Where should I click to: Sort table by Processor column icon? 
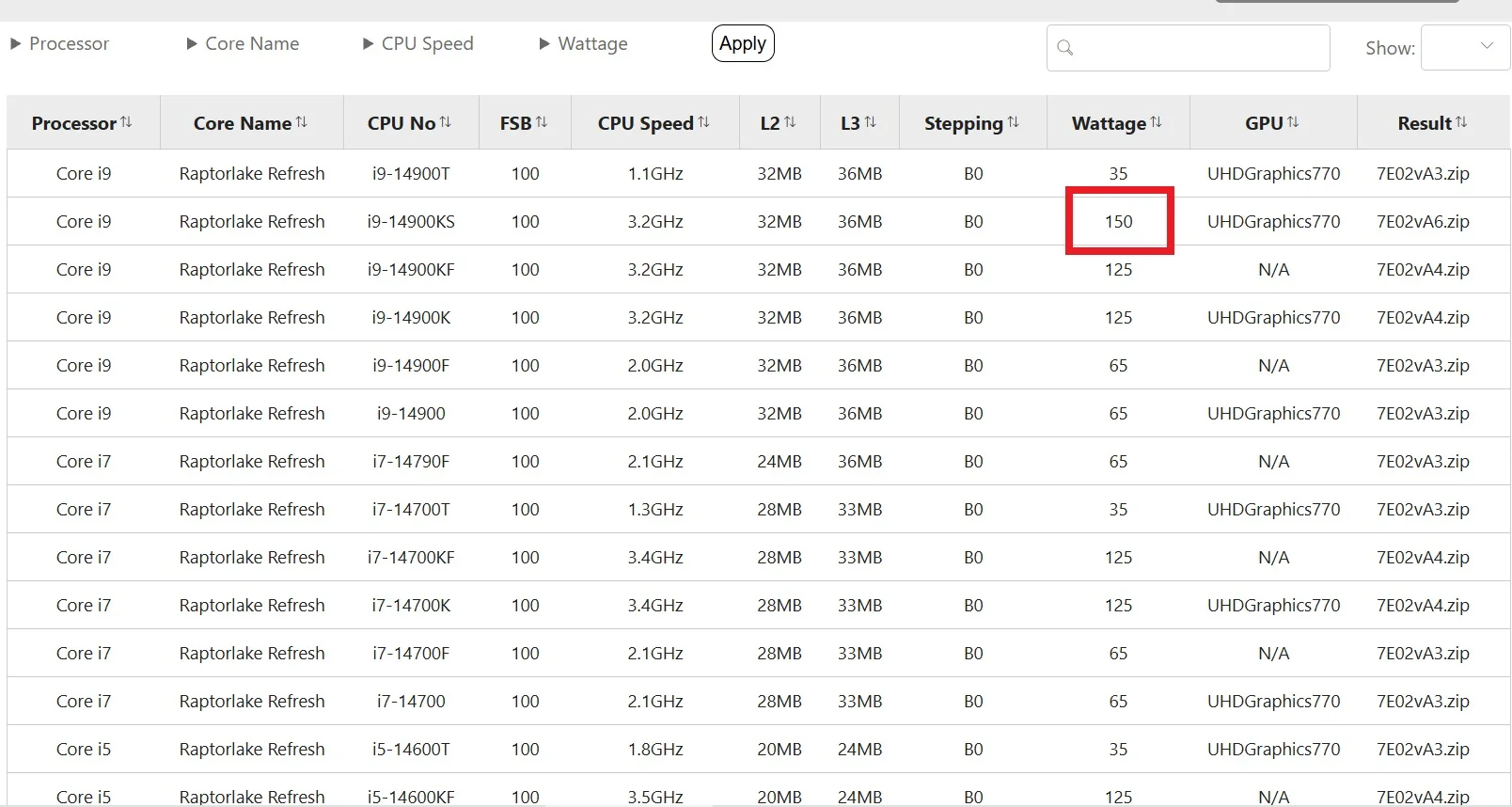(126, 122)
